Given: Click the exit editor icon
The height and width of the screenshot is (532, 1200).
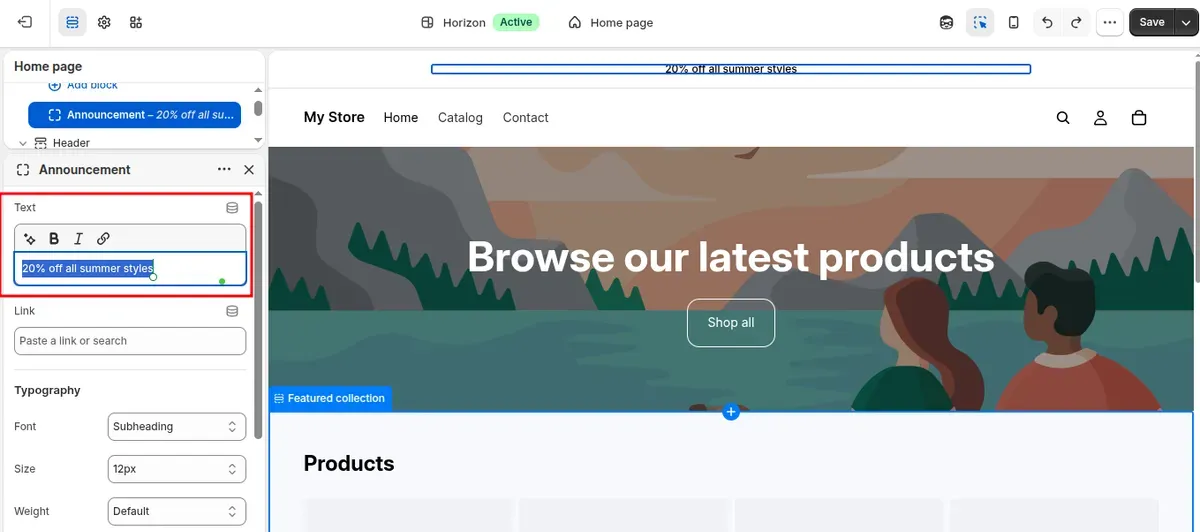Looking at the screenshot, I should (x=25, y=22).
